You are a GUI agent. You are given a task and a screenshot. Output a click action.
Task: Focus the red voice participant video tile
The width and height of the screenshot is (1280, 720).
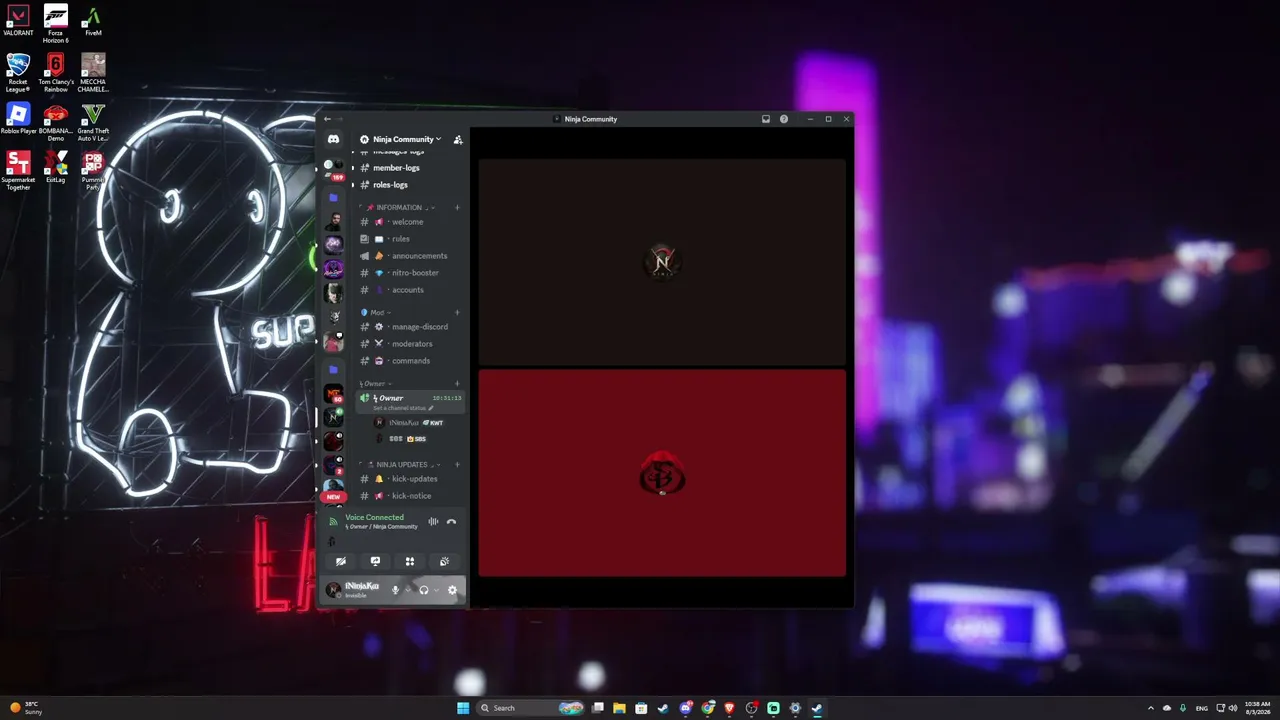coord(662,473)
